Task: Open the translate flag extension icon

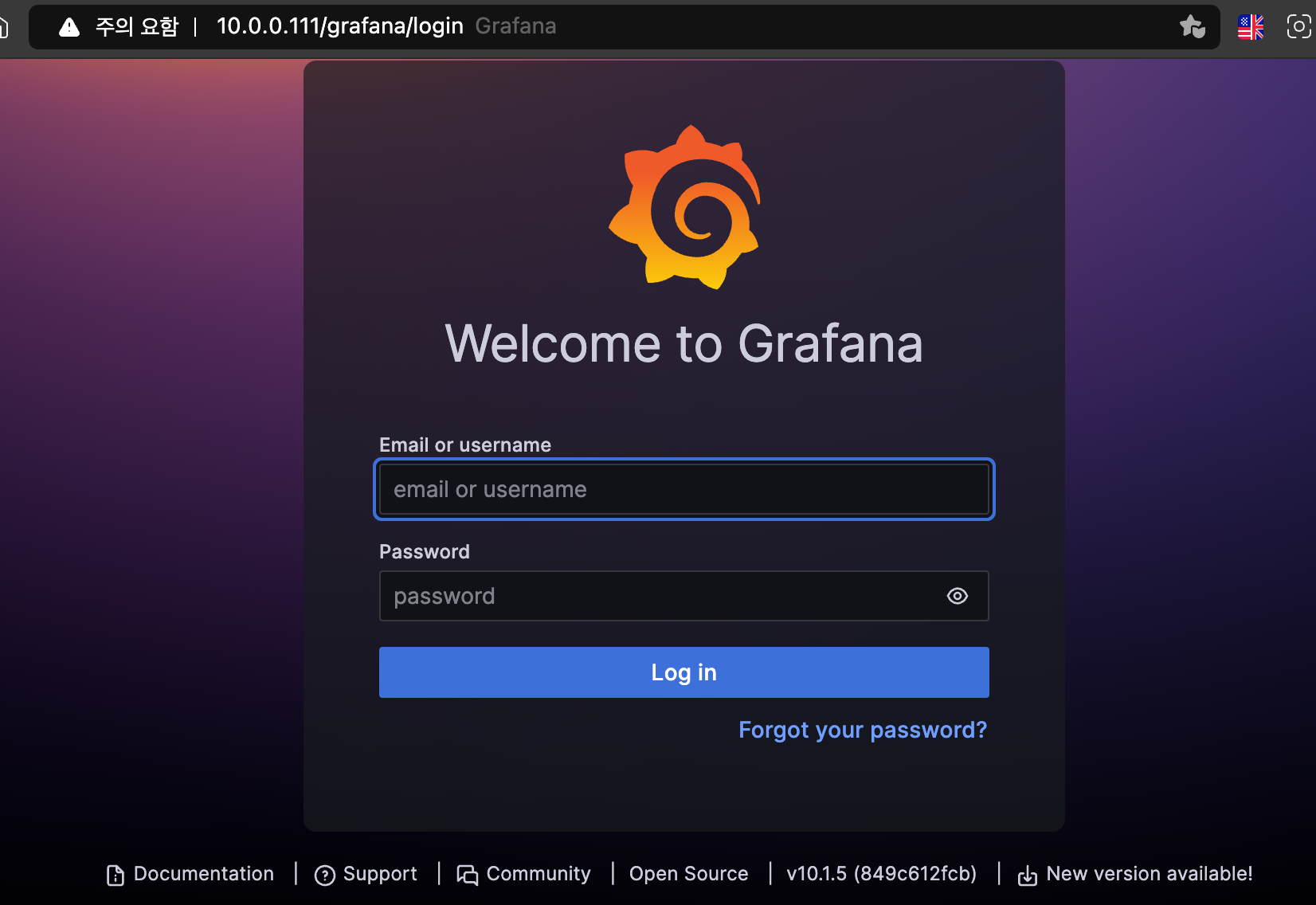Action: [1251, 27]
